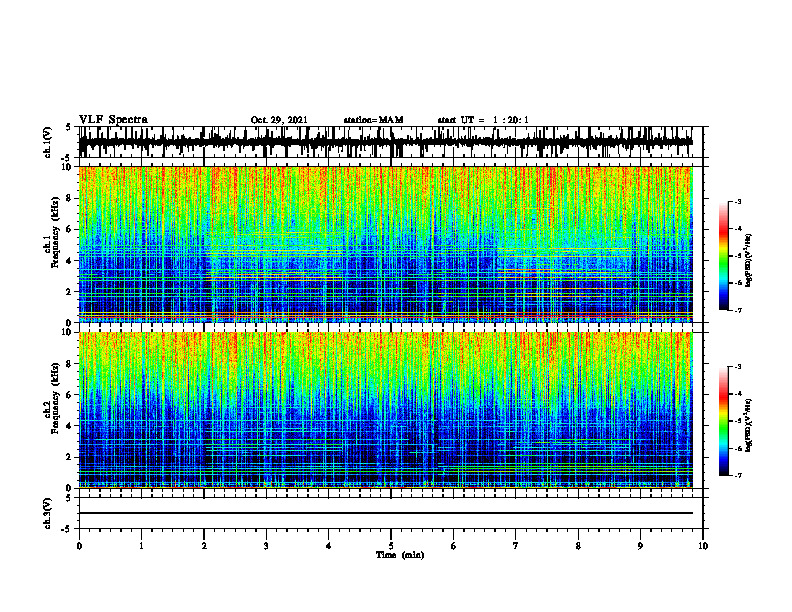792x612 pixels.
Task: Click inside the ch.1 spectrogram plot
Action: pos(385,244)
